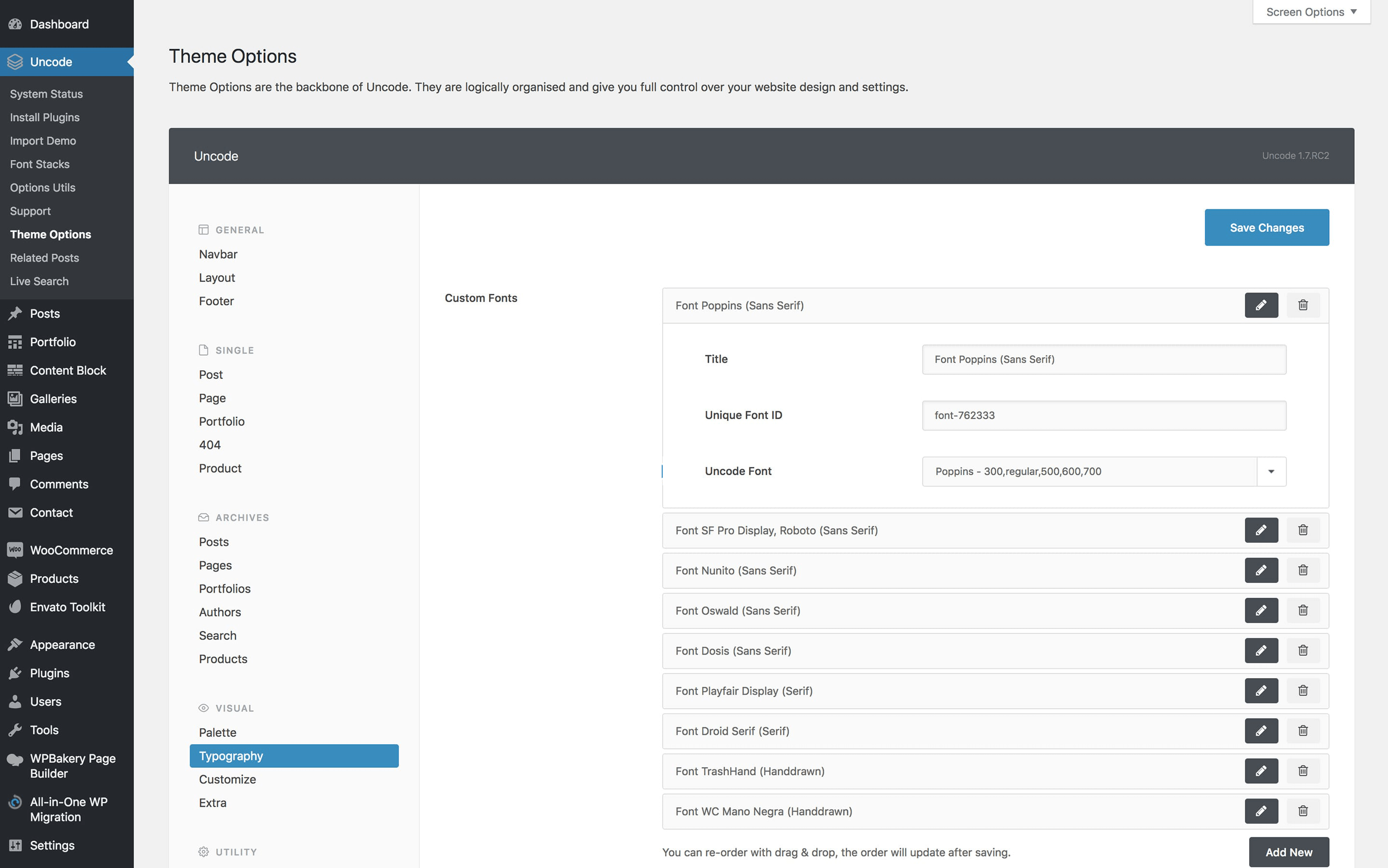Viewport: 1388px width, 868px height.
Task: Click edit icon for Font SF Pro Display
Action: click(x=1261, y=530)
